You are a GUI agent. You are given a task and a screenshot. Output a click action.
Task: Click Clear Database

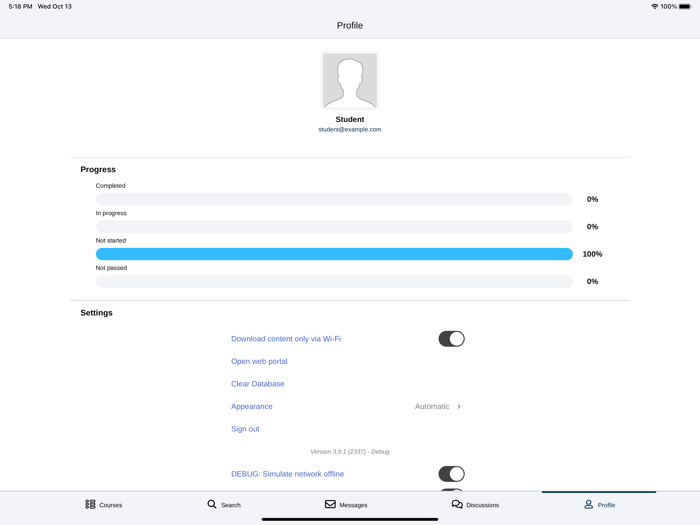[x=258, y=384]
